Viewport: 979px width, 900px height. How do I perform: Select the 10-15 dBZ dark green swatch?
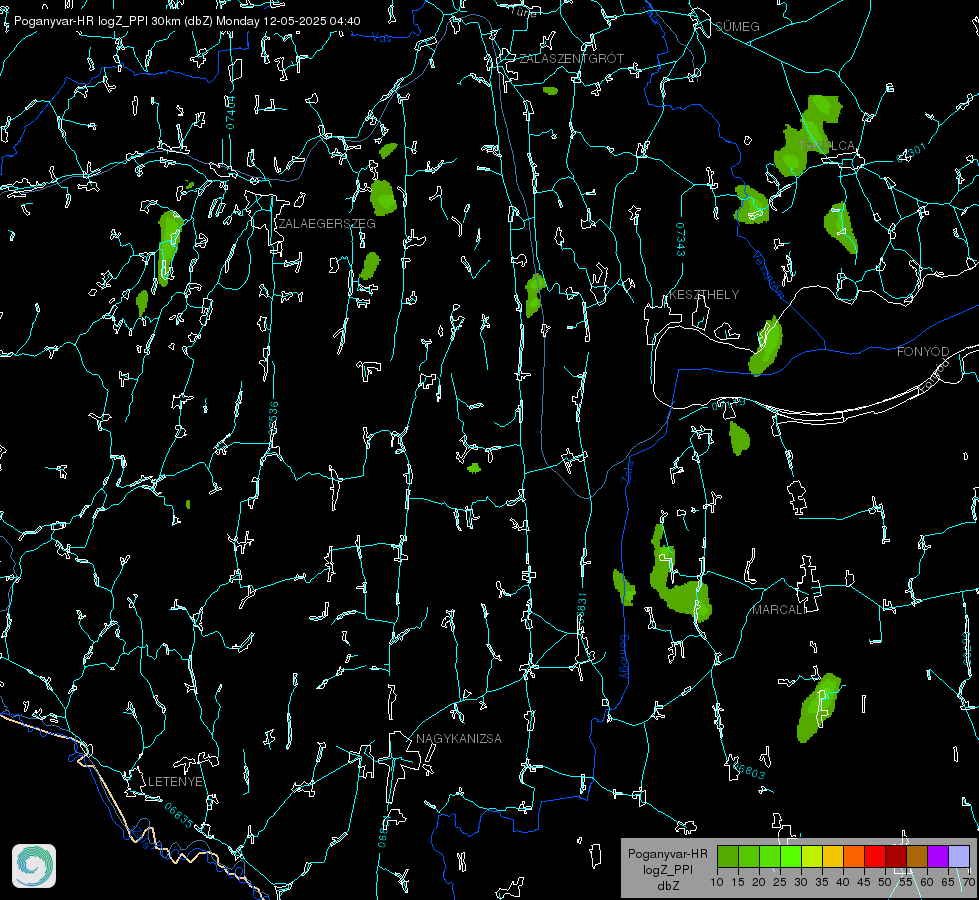[x=728, y=856]
